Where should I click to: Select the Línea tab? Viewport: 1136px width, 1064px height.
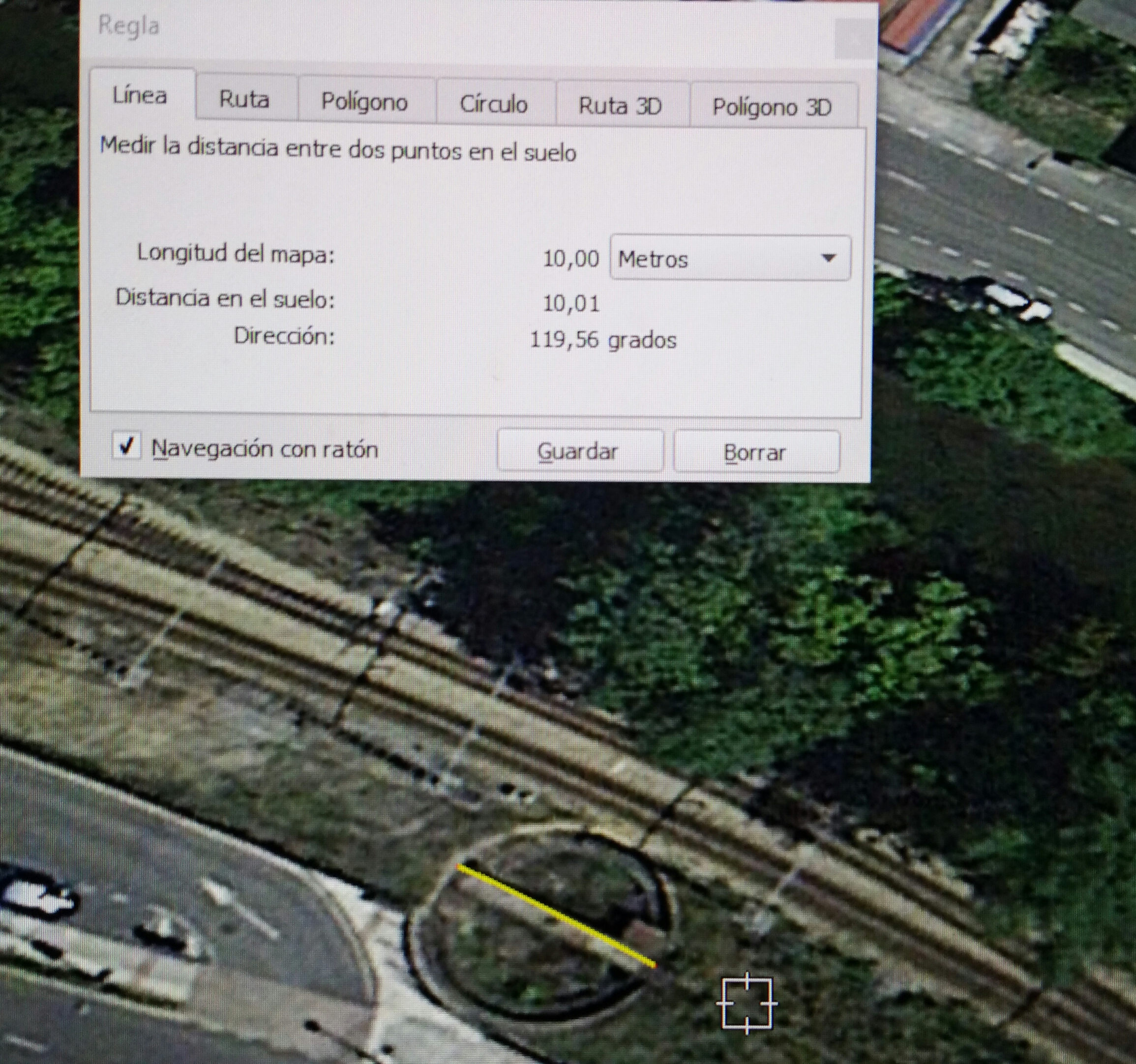coord(141,94)
